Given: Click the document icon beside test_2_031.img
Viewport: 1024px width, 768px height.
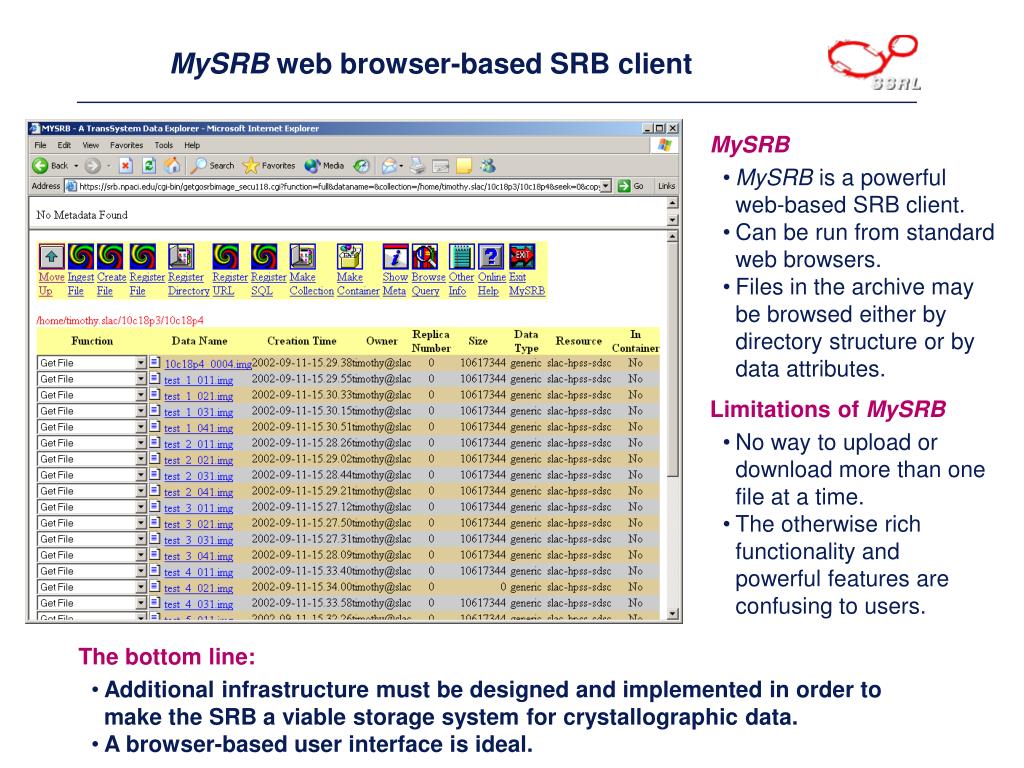Looking at the screenshot, I should (155, 475).
